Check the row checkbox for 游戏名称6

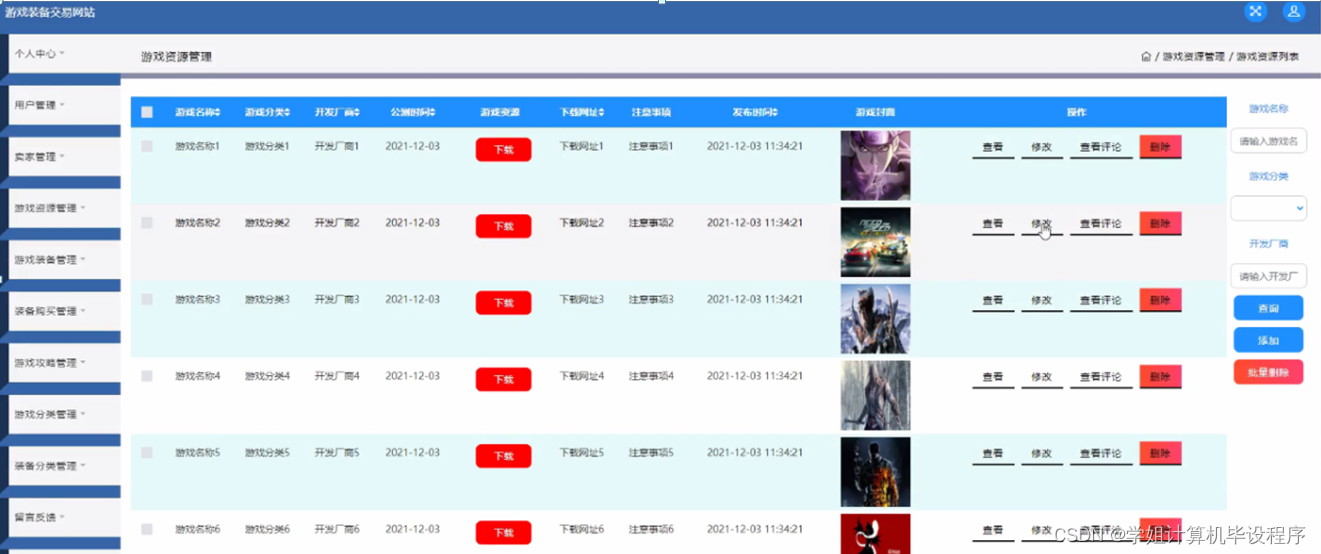147,529
